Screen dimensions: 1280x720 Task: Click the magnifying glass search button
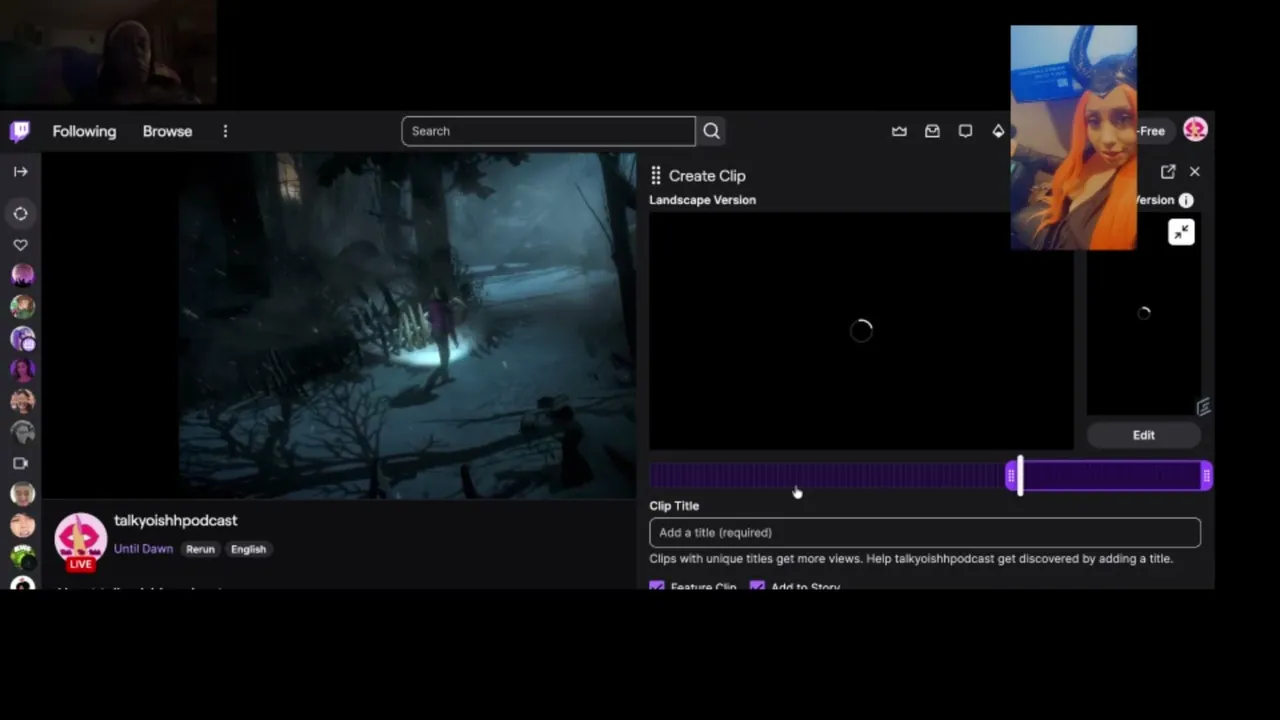pos(711,131)
